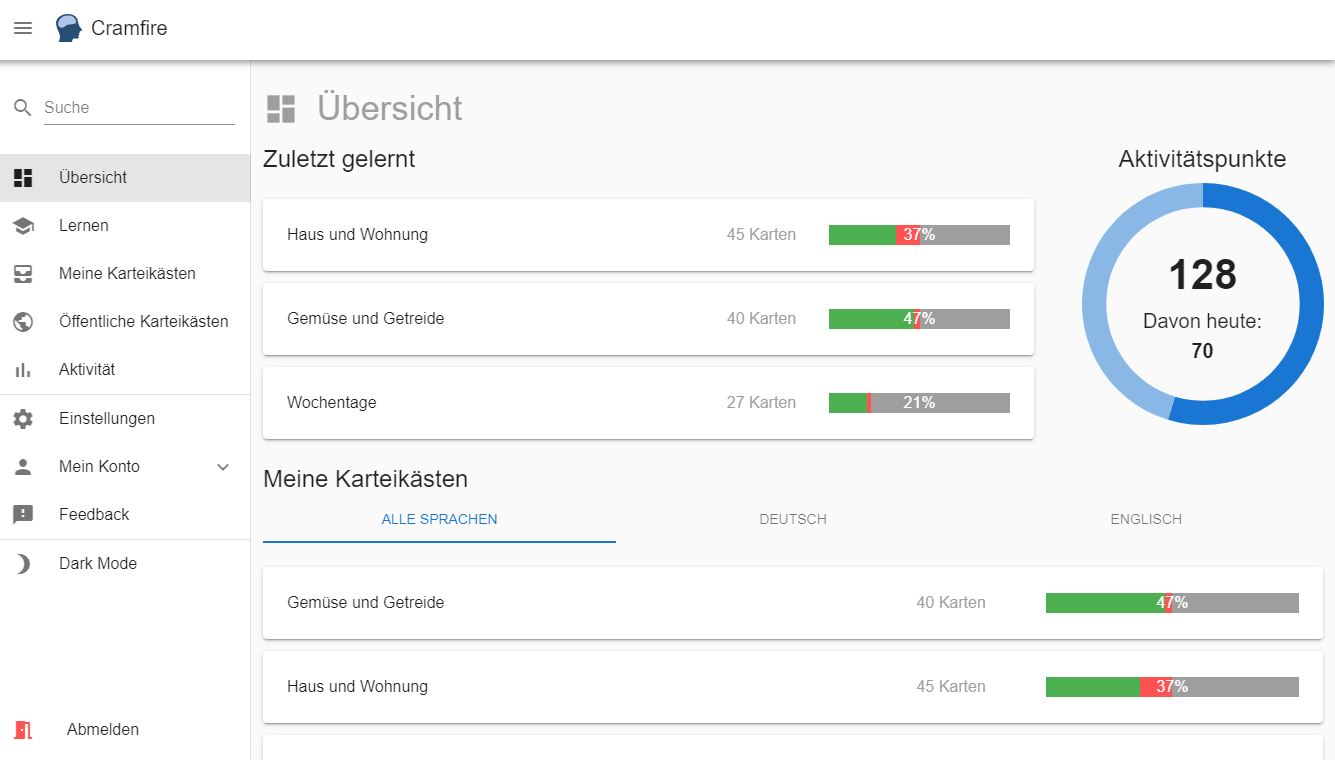This screenshot has height=760, width=1335.
Task: Click the globe icon for Öffentliche Karteikästen
Action: [x=22, y=321]
